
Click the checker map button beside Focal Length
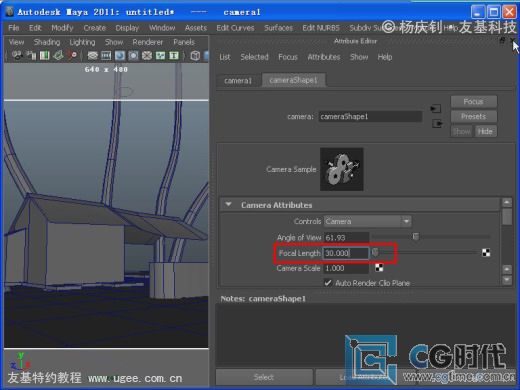pyautogui.click(x=486, y=253)
